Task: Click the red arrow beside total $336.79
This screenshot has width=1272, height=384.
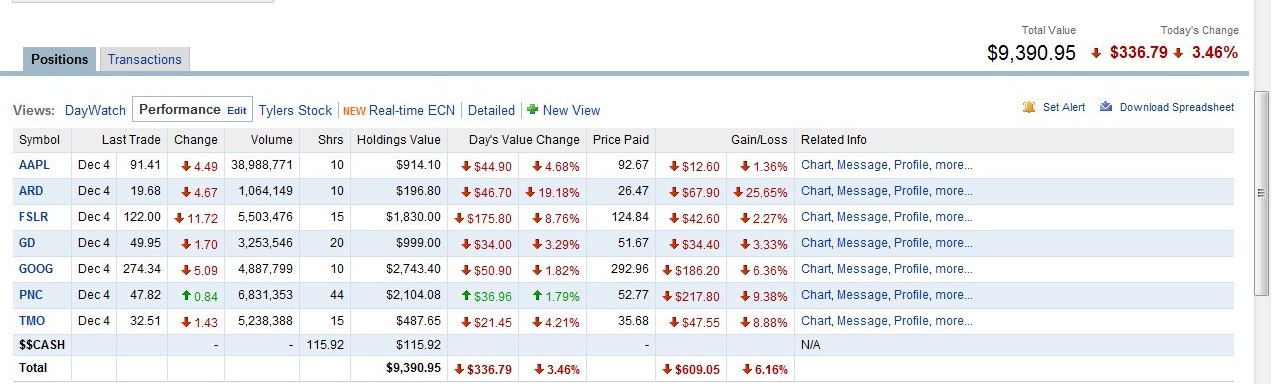Action: tap(459, 369)
